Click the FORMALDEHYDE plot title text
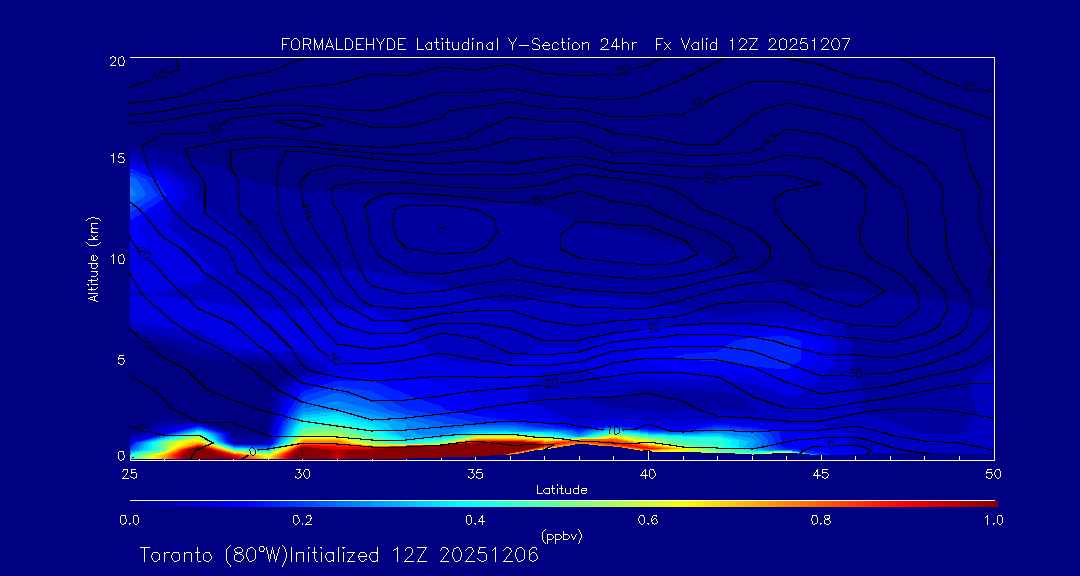1080x576 pixels. 565,45
